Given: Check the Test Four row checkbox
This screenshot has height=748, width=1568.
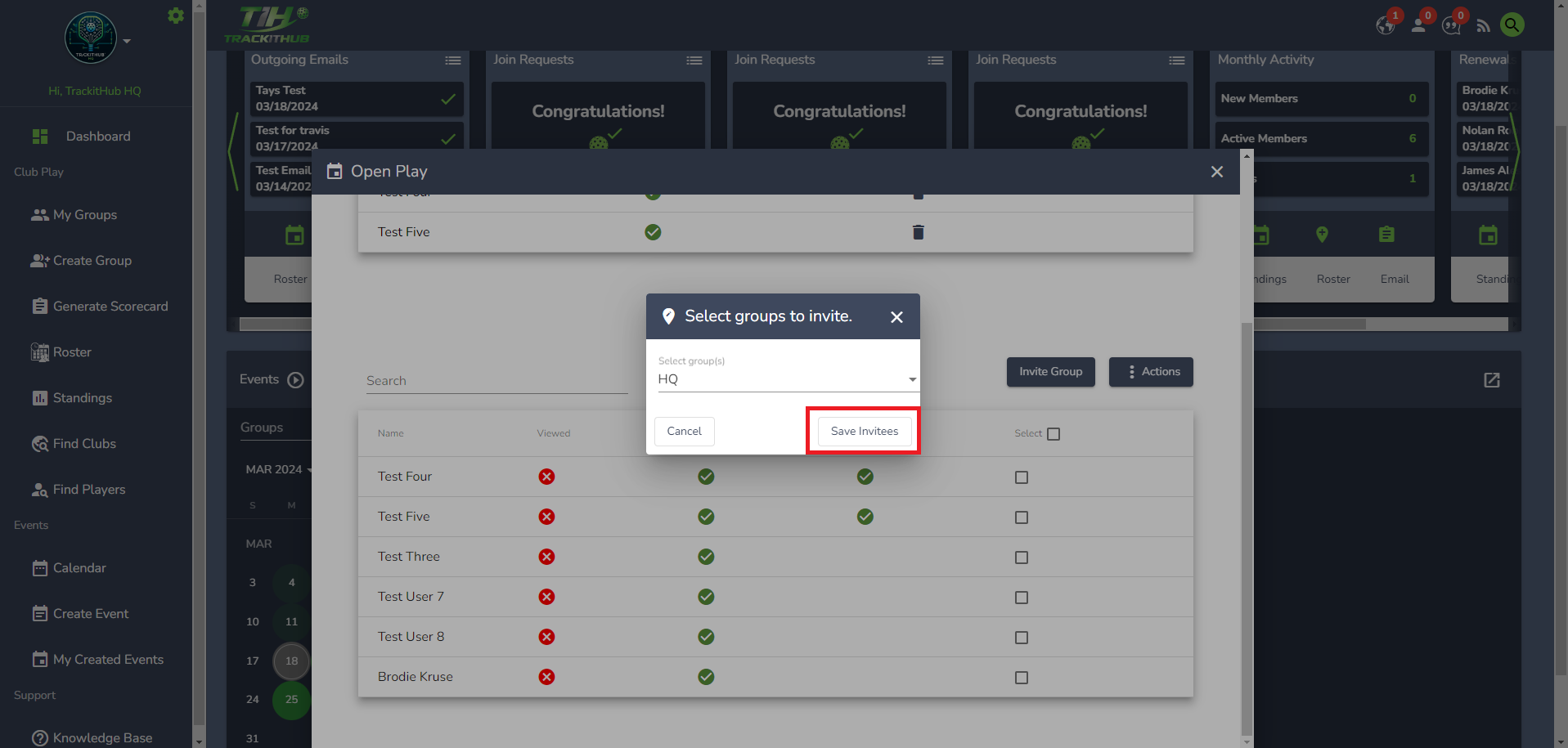Looking at the screenshot, I should 1022,477.
